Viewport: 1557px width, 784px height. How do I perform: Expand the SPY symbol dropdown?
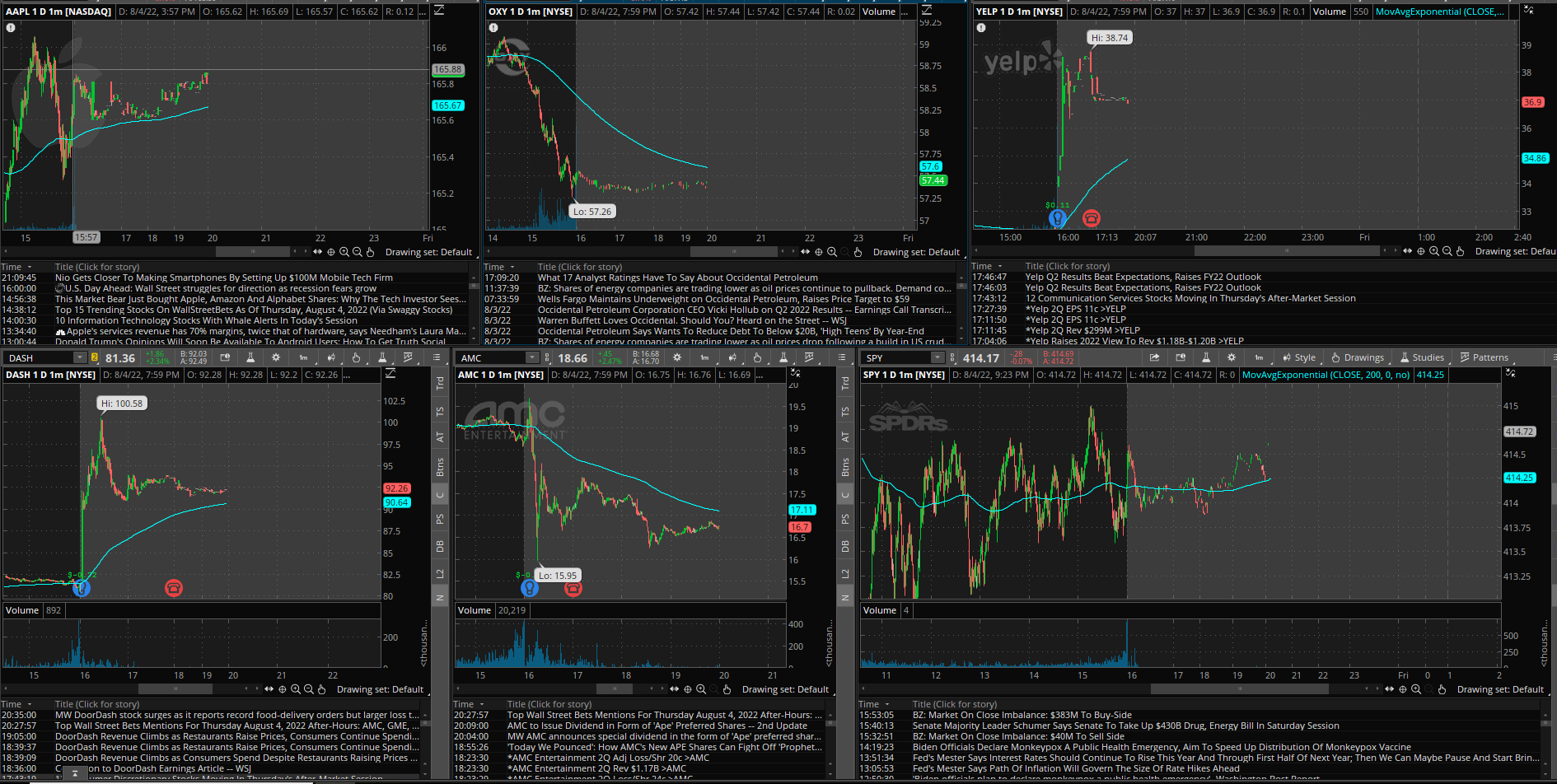pos(937,357)
